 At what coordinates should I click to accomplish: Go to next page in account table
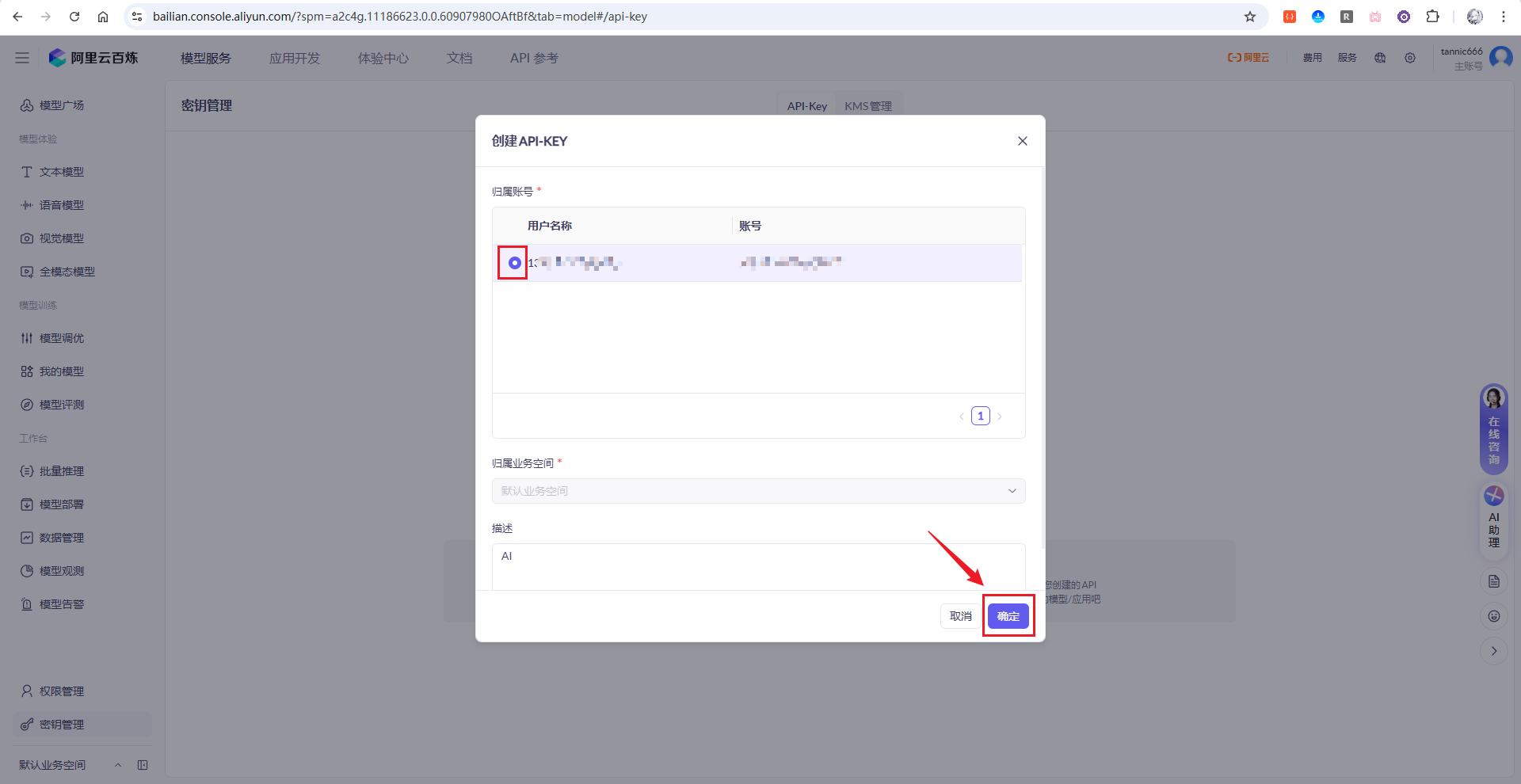tap(1000, 417)
